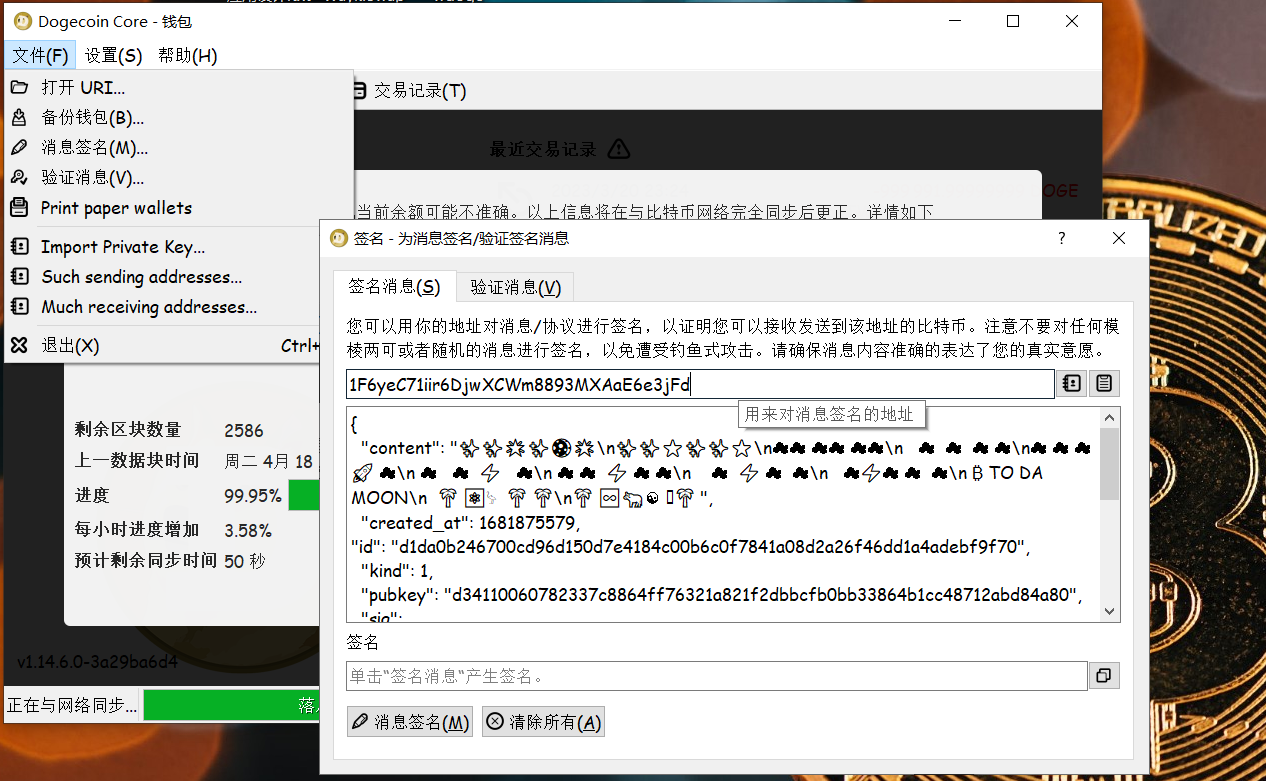Image resolution: width=1266 pixels, height=781 pixels.
Task: Switch to the 交易记录(T) toolbar tab
Action: (x=409, y=91)
